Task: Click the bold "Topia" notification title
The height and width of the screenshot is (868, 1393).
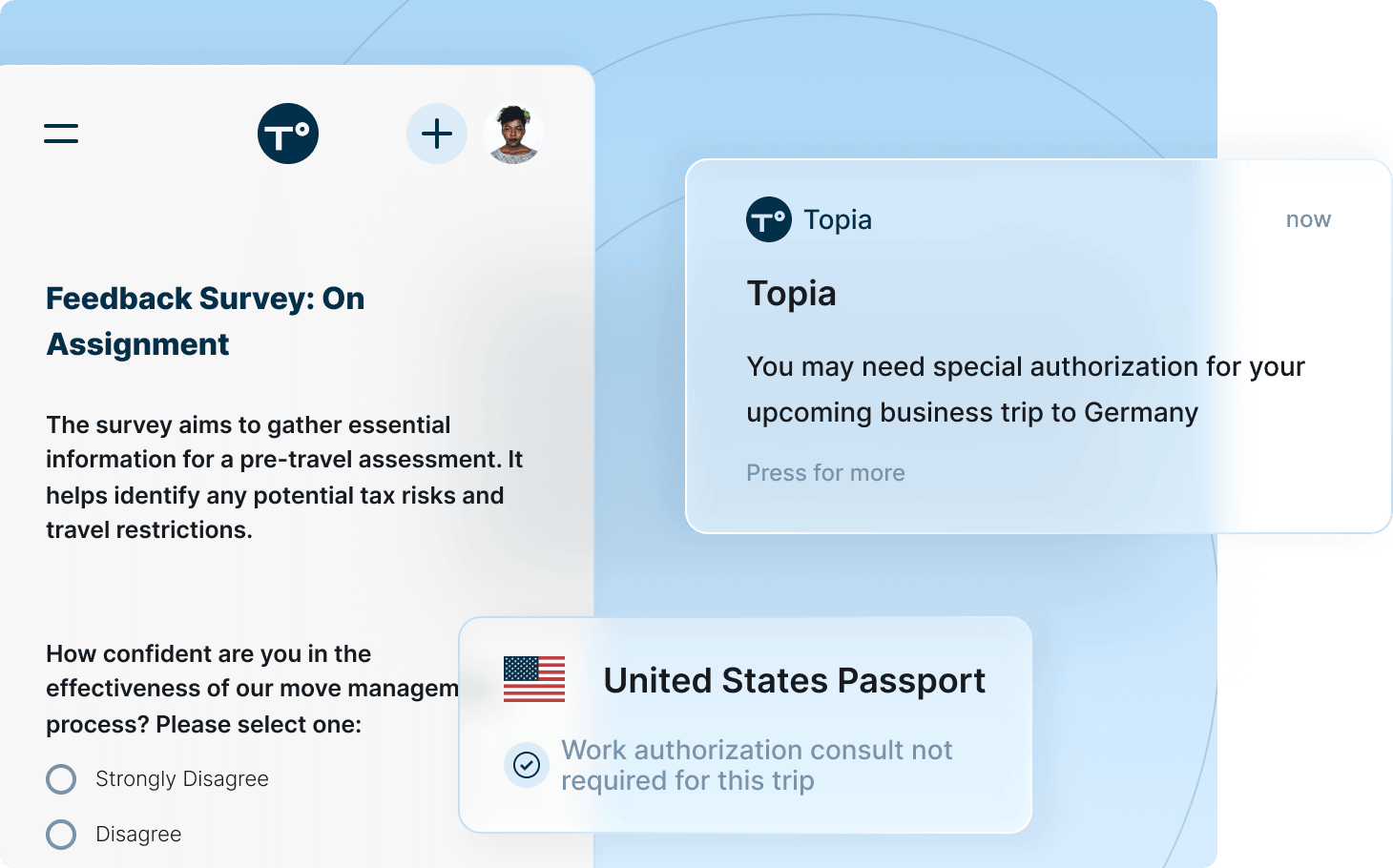Action: click(x=791, y=294)
